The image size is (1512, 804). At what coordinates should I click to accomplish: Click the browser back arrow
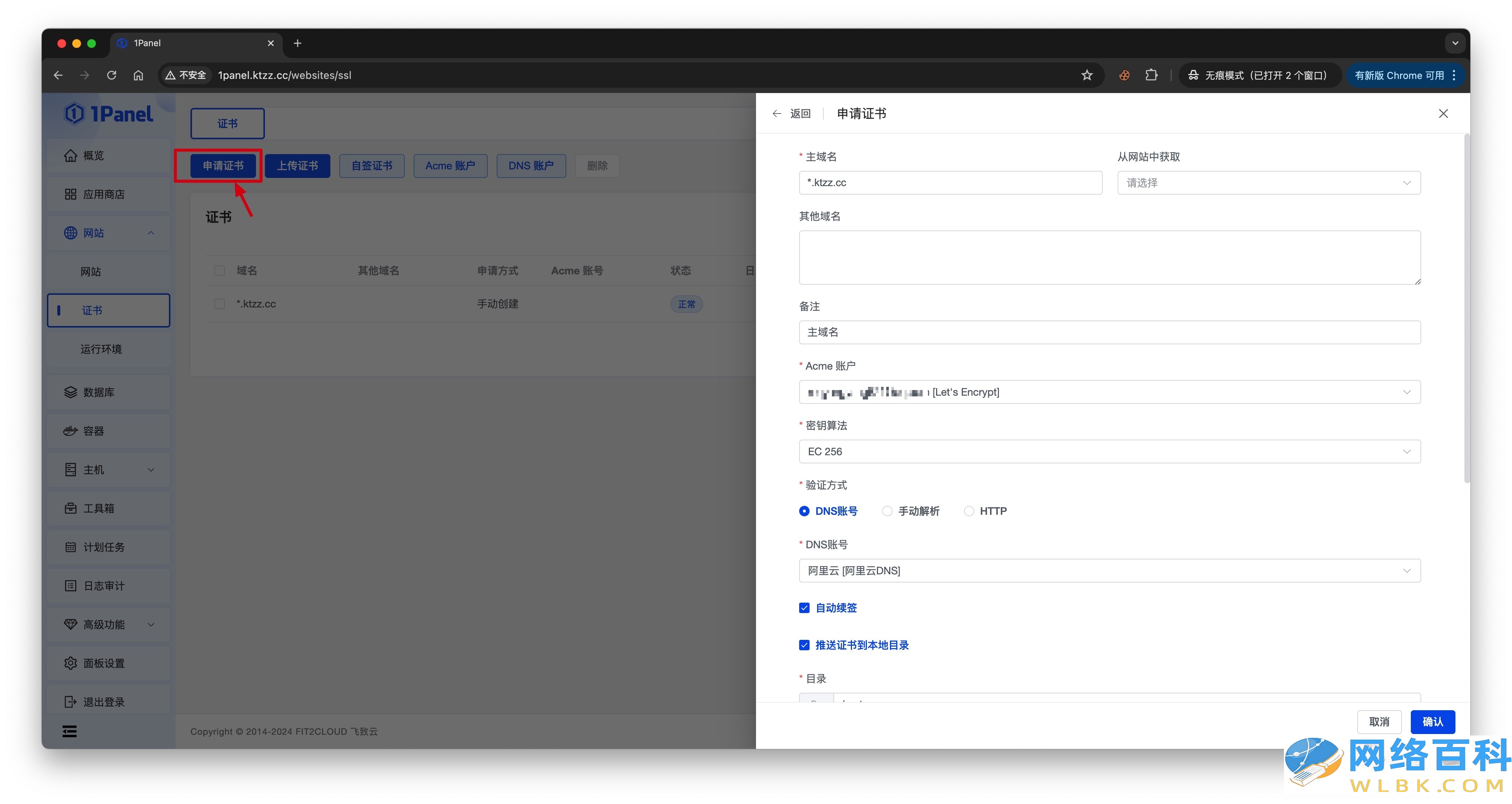tap(58, 75)
